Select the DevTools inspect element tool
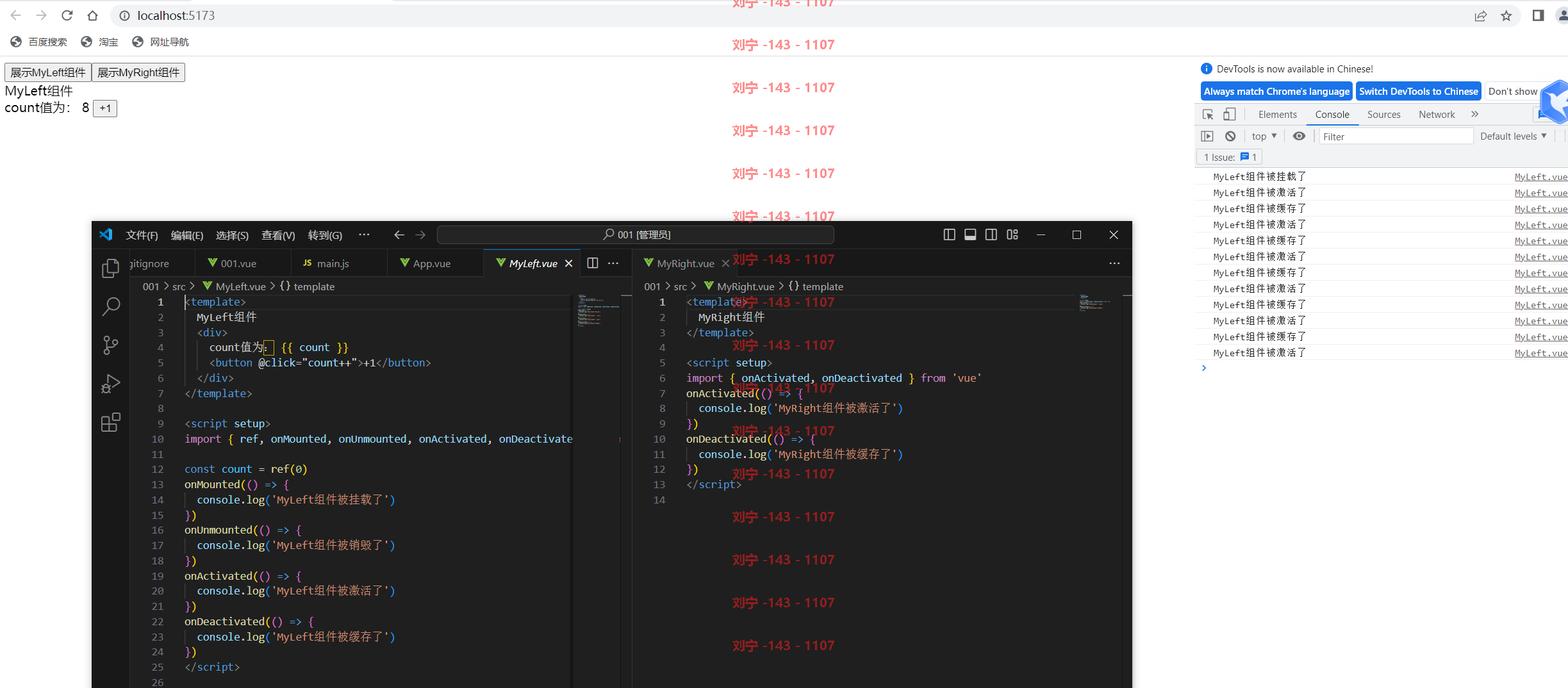1568x688 pixels. pos(1208,115)
